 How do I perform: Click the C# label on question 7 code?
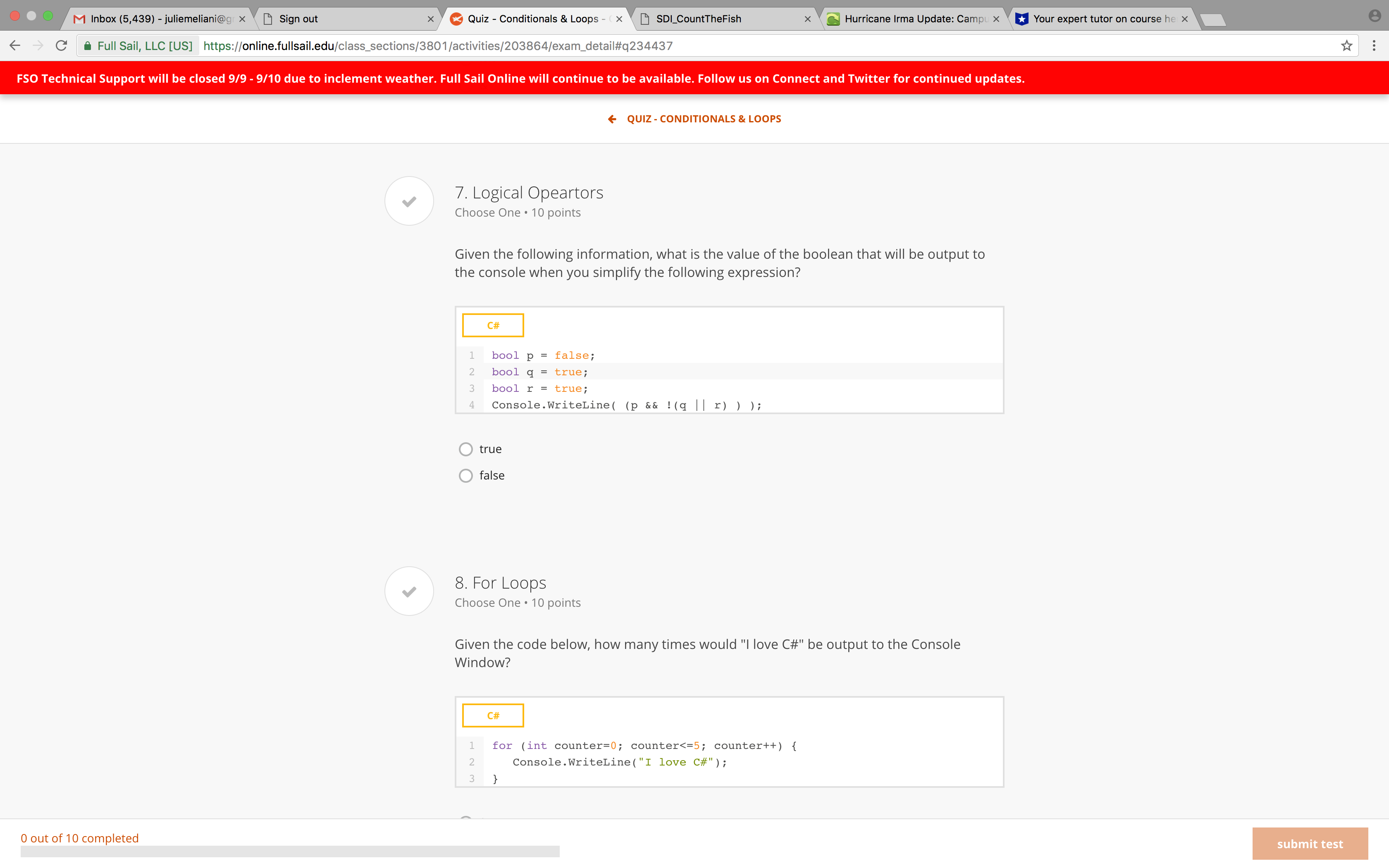tap(493, 326)
